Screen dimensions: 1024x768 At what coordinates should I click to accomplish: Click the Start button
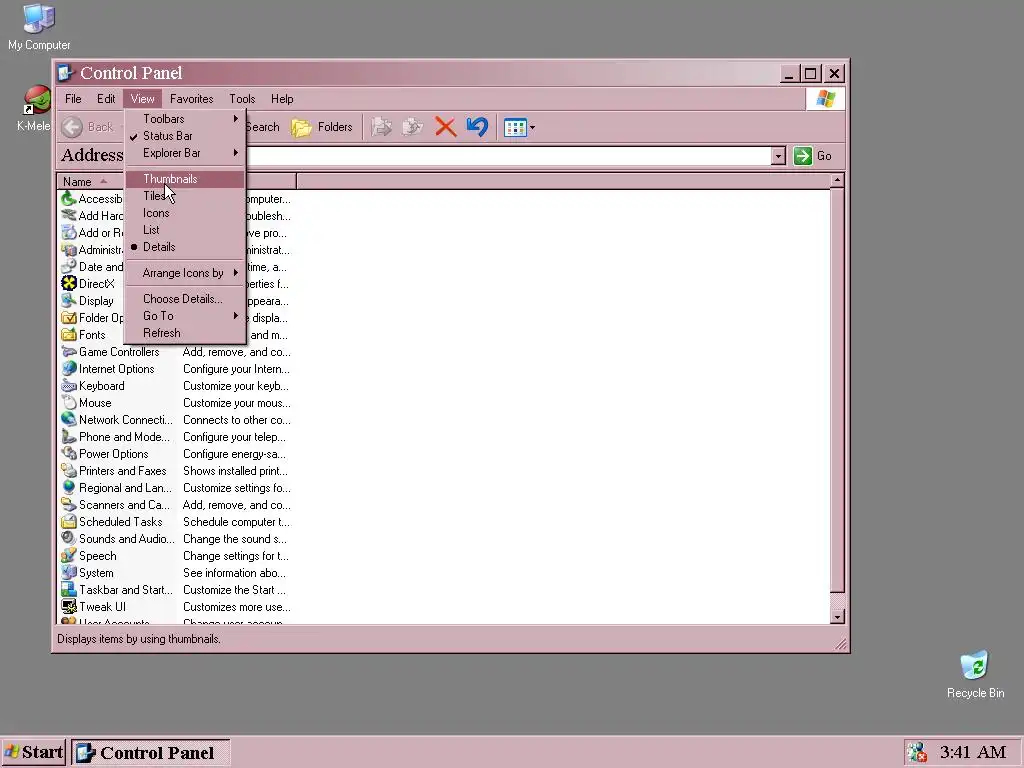tap(33, 752)
